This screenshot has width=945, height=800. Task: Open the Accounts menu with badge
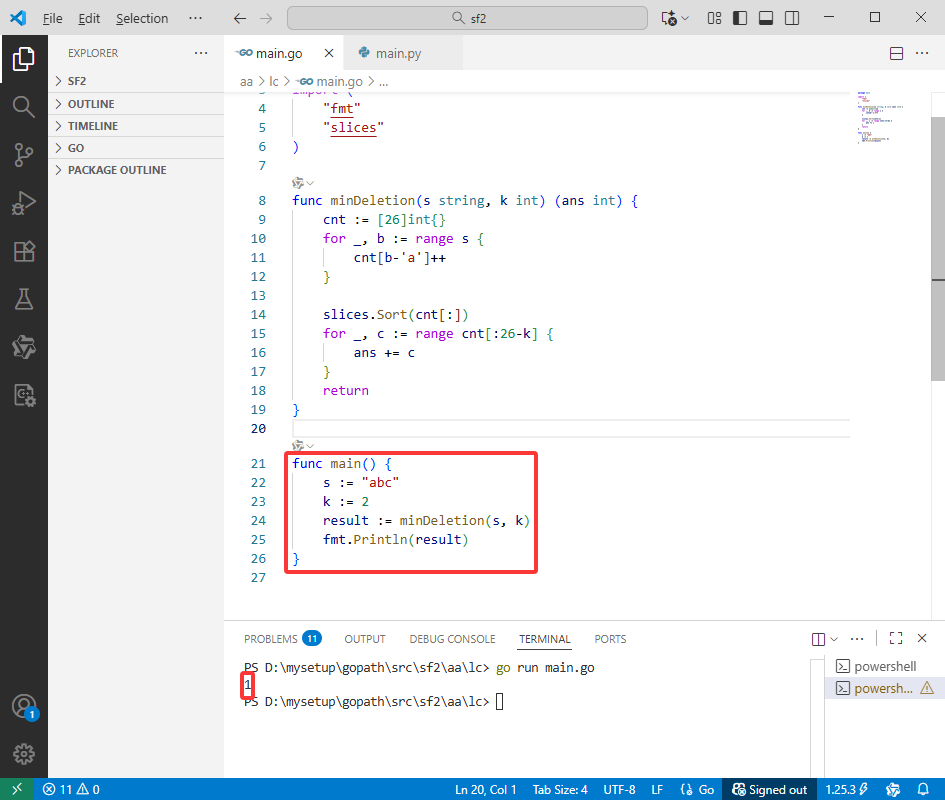[x=24, y=707]
